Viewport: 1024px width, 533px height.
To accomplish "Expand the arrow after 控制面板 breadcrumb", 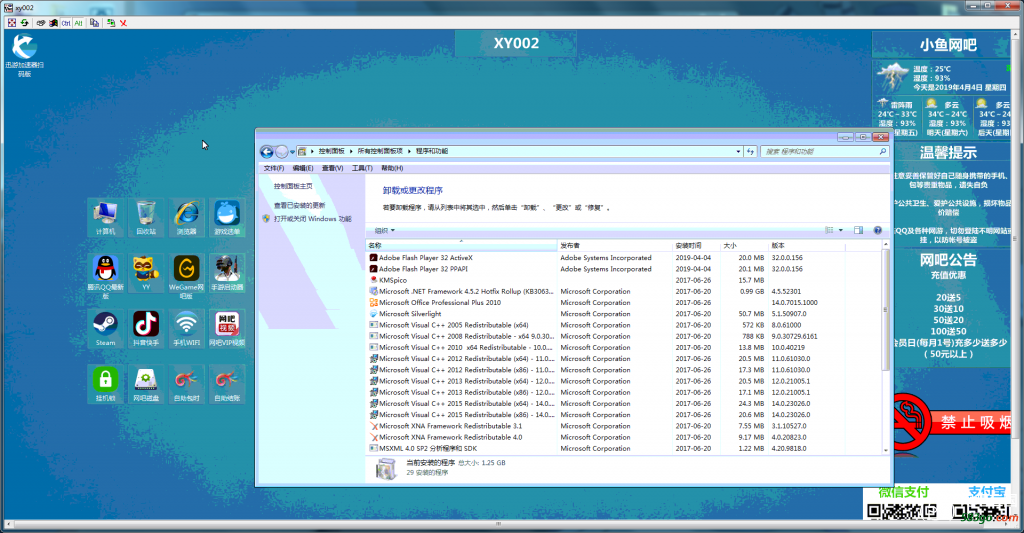I will point(351,152).
